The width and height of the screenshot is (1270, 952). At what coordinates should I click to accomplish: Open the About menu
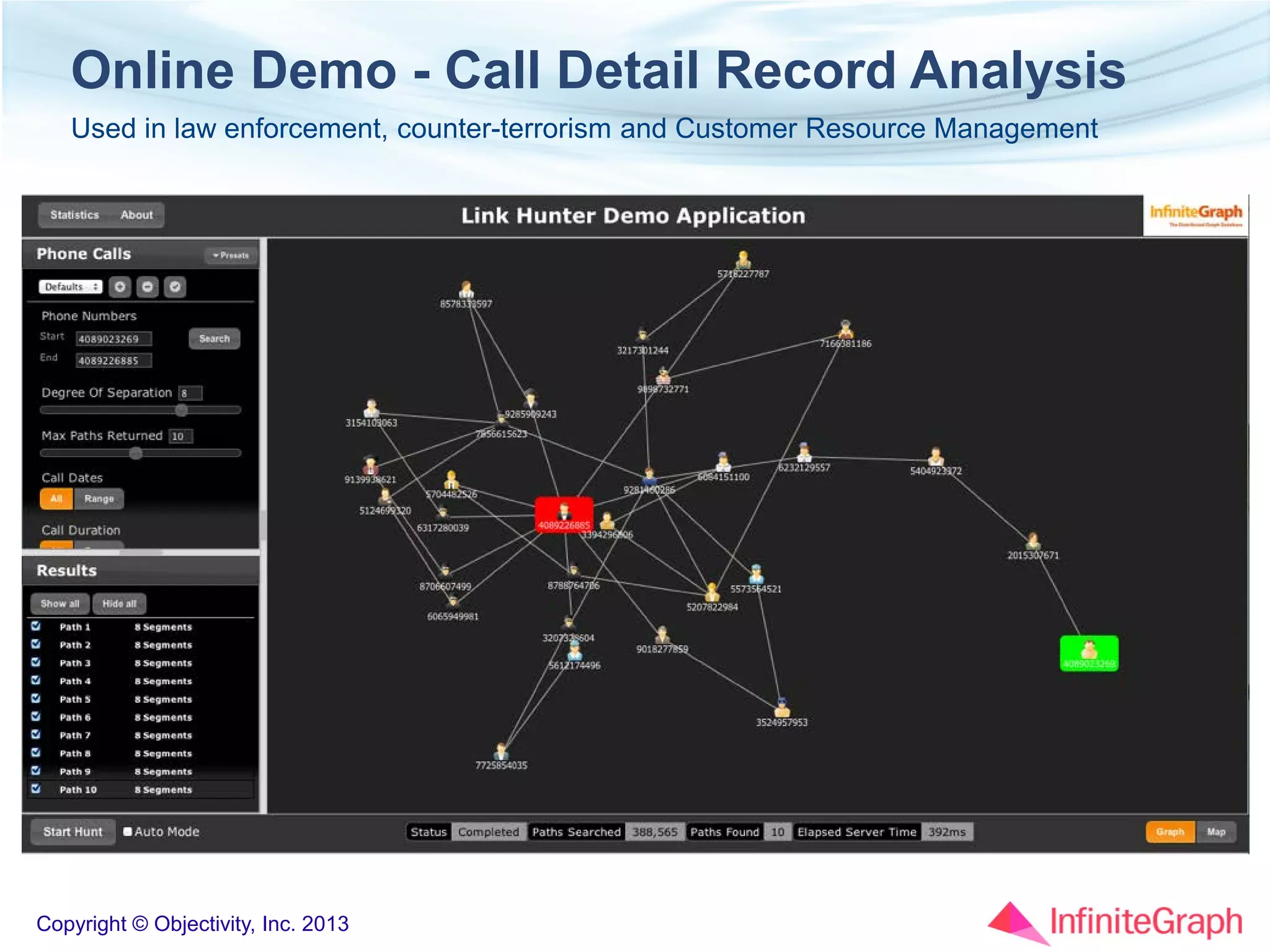(136, 215)
